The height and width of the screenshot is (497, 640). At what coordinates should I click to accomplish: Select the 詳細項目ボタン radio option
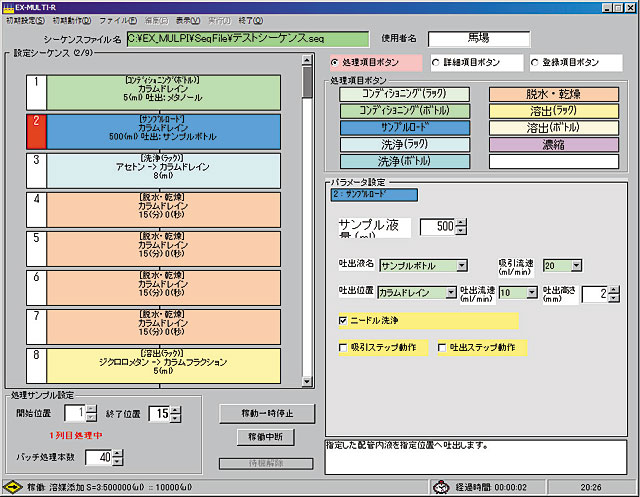click(x=435, y=62)
